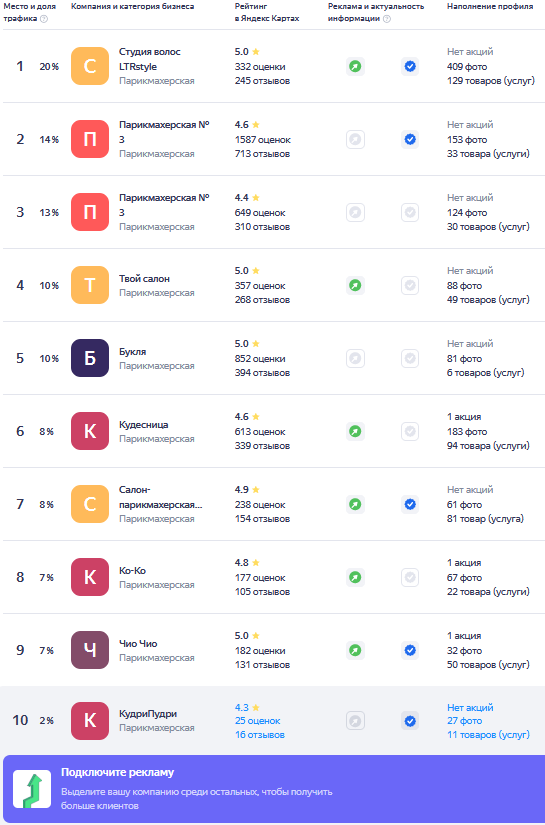Click the 11 товаров (услуг) link
The width and height of the screenshot is (545, 825).
[x=488, y=735]
